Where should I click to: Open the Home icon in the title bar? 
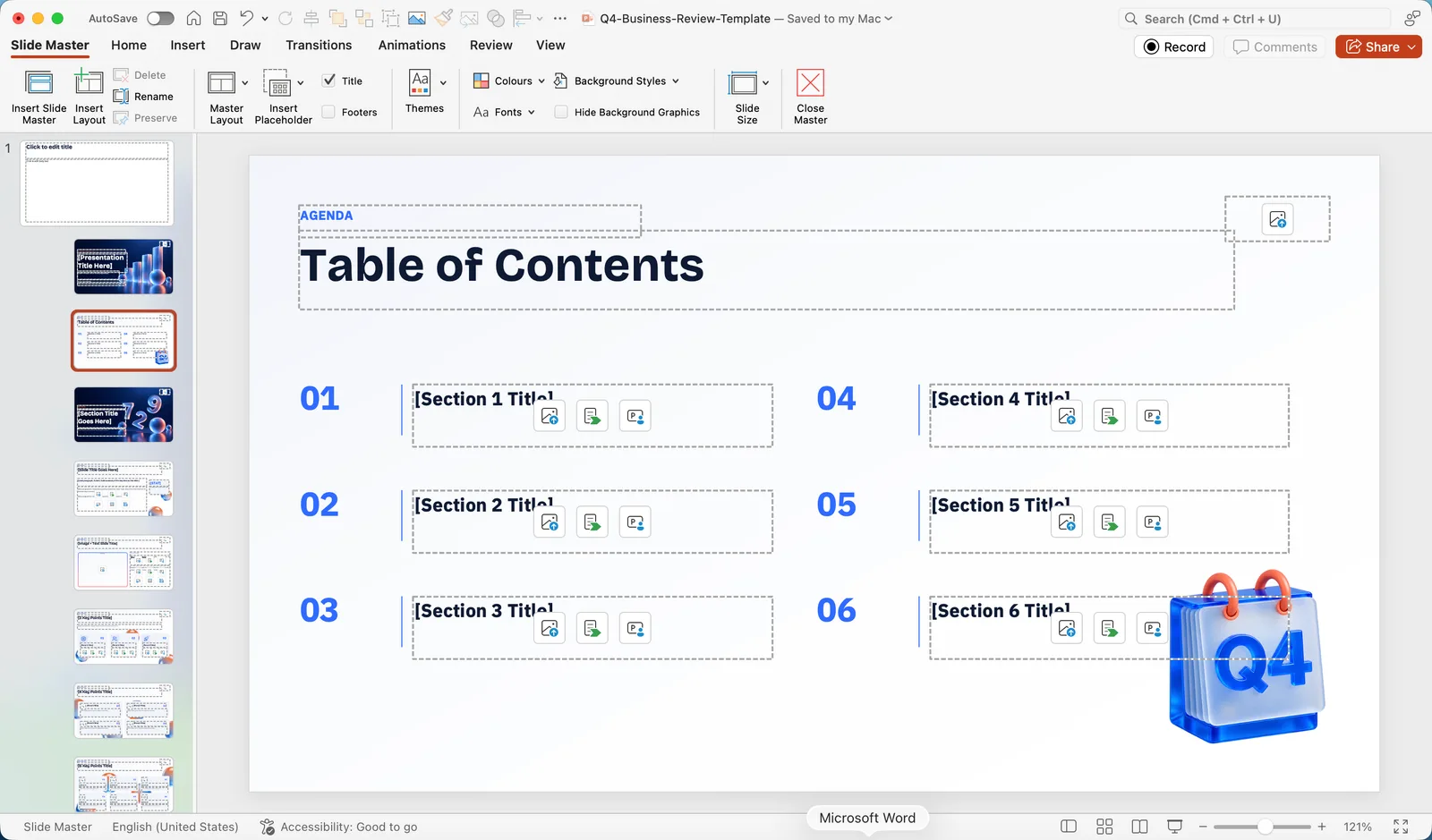[x=193, y=18]
